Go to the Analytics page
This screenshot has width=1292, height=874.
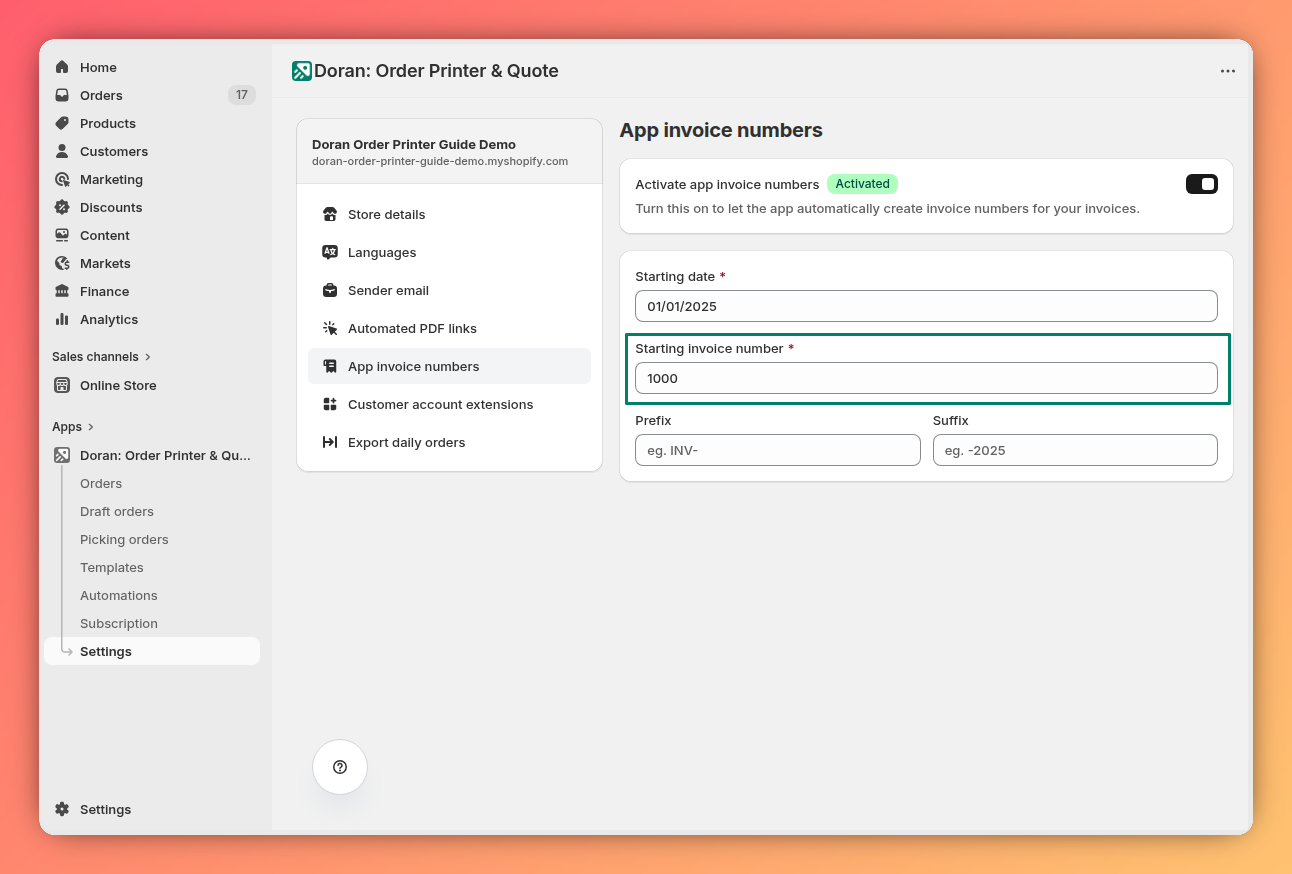(107, 319)
